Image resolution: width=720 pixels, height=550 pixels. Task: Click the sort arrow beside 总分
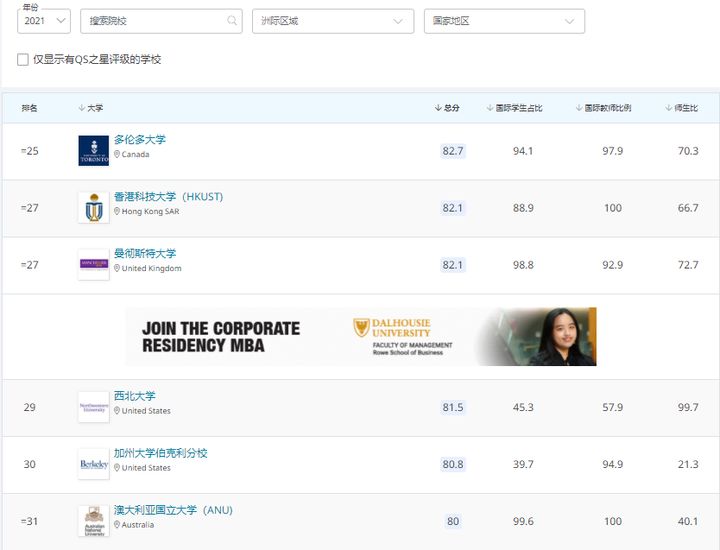pyautogui.click(x=438, y=108)
